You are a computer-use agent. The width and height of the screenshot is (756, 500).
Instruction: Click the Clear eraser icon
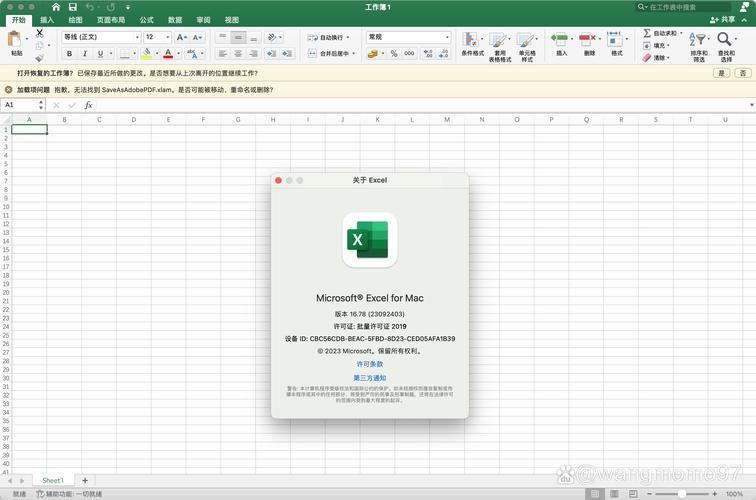647,57
